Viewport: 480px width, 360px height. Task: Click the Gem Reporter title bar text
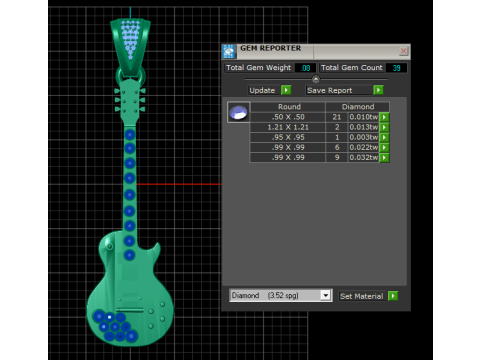pos(271,48)
